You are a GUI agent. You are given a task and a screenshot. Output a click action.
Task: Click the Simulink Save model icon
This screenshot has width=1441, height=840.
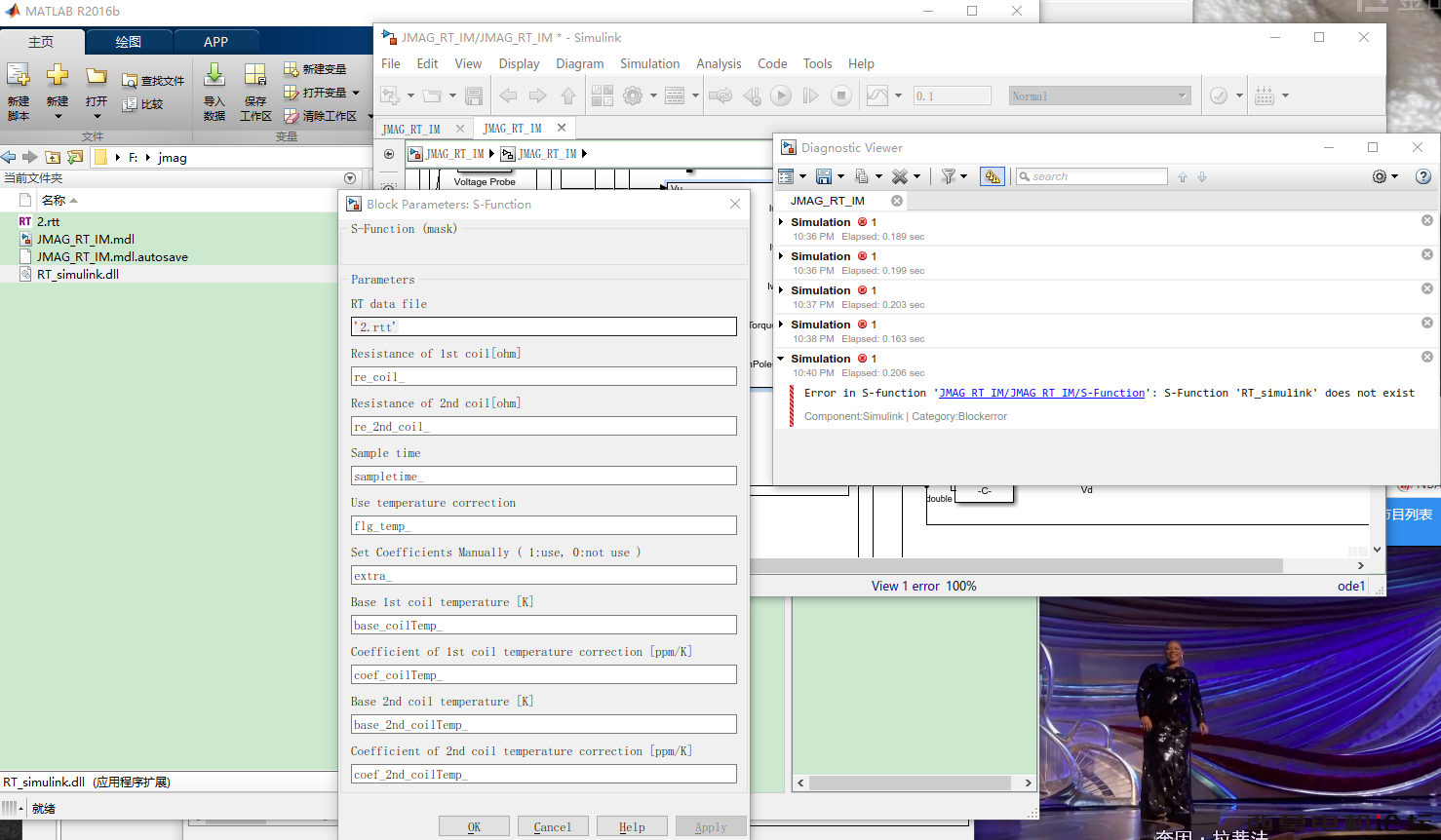474,95
